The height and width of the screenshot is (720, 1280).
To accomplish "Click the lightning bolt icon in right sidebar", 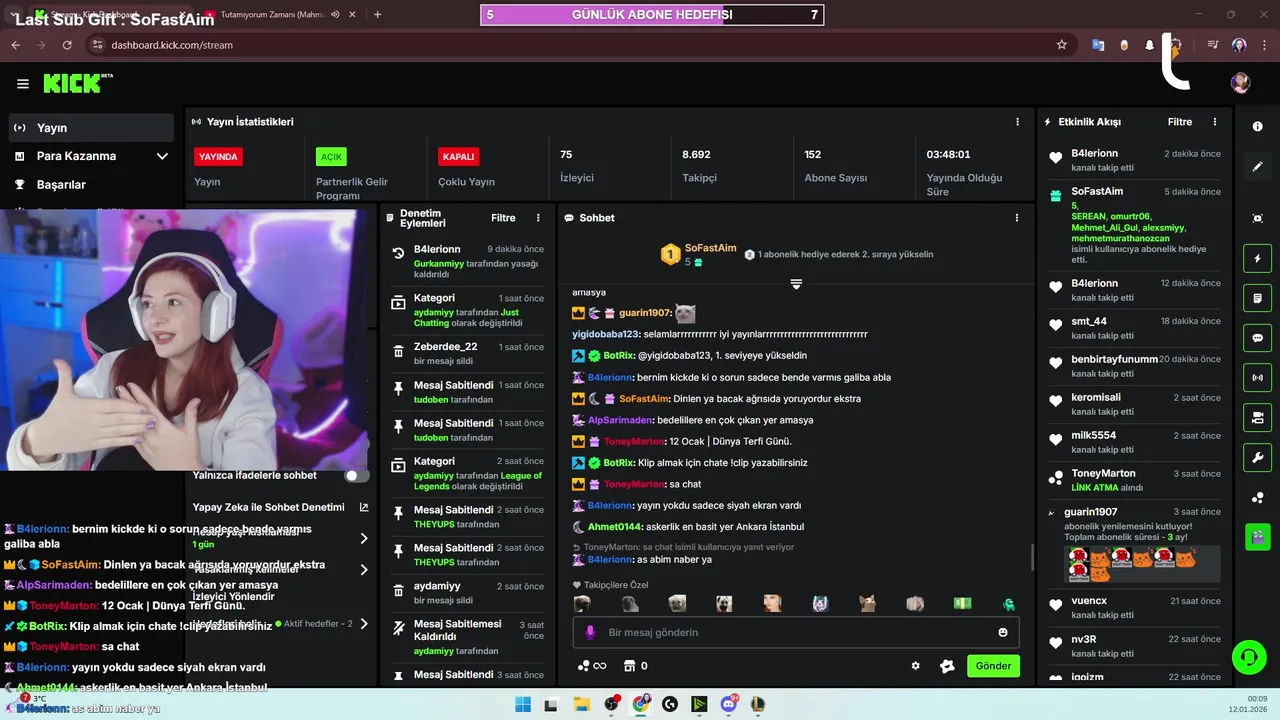I will (x=1258, y=259).
